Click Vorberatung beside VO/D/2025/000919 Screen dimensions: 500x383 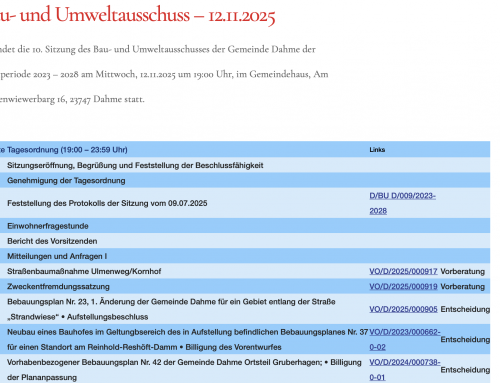pyautogui.click(x=462, y=287)
